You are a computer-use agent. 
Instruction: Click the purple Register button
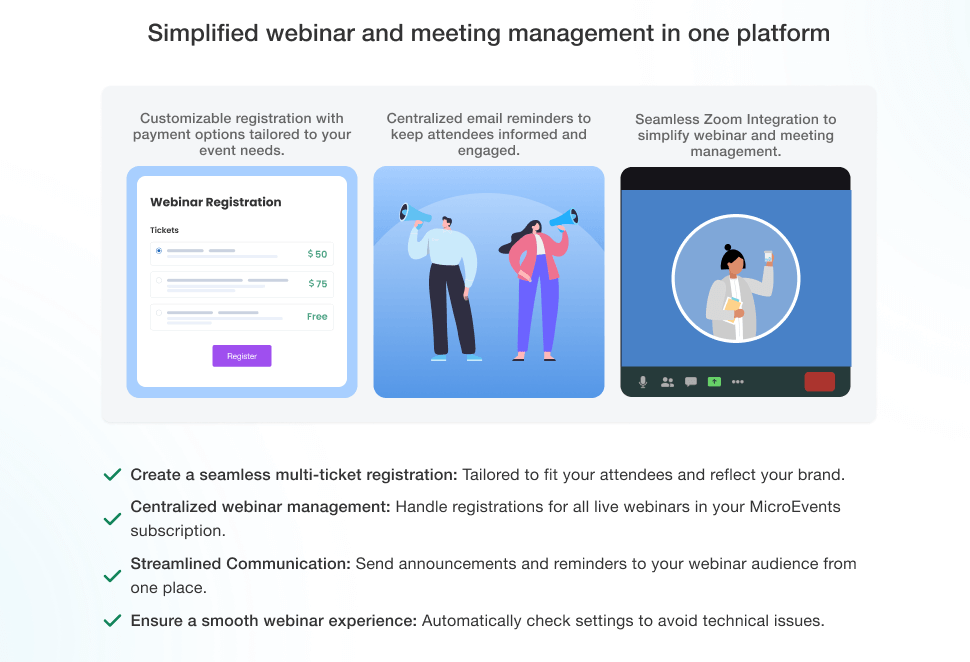click(241, 356)
